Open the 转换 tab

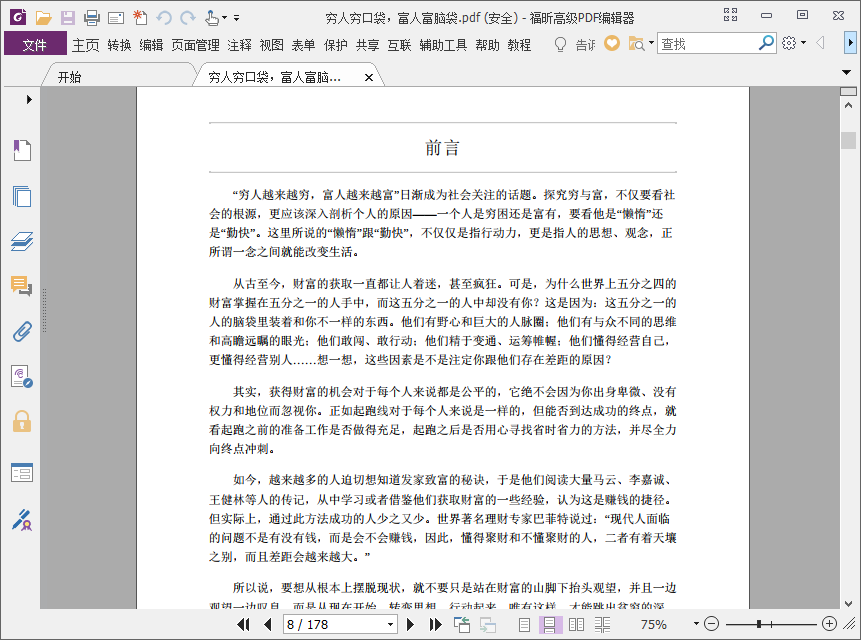tap(119, 44)
